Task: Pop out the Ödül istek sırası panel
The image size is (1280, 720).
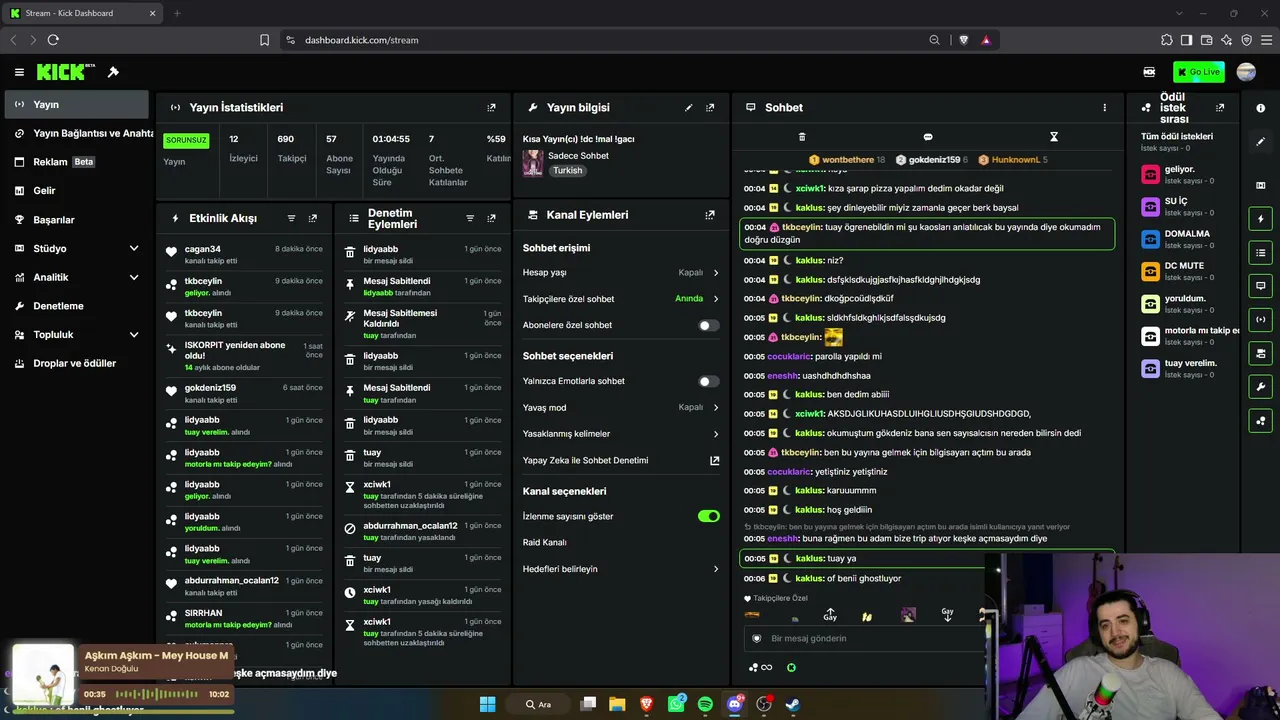Action: point(1220,108)
